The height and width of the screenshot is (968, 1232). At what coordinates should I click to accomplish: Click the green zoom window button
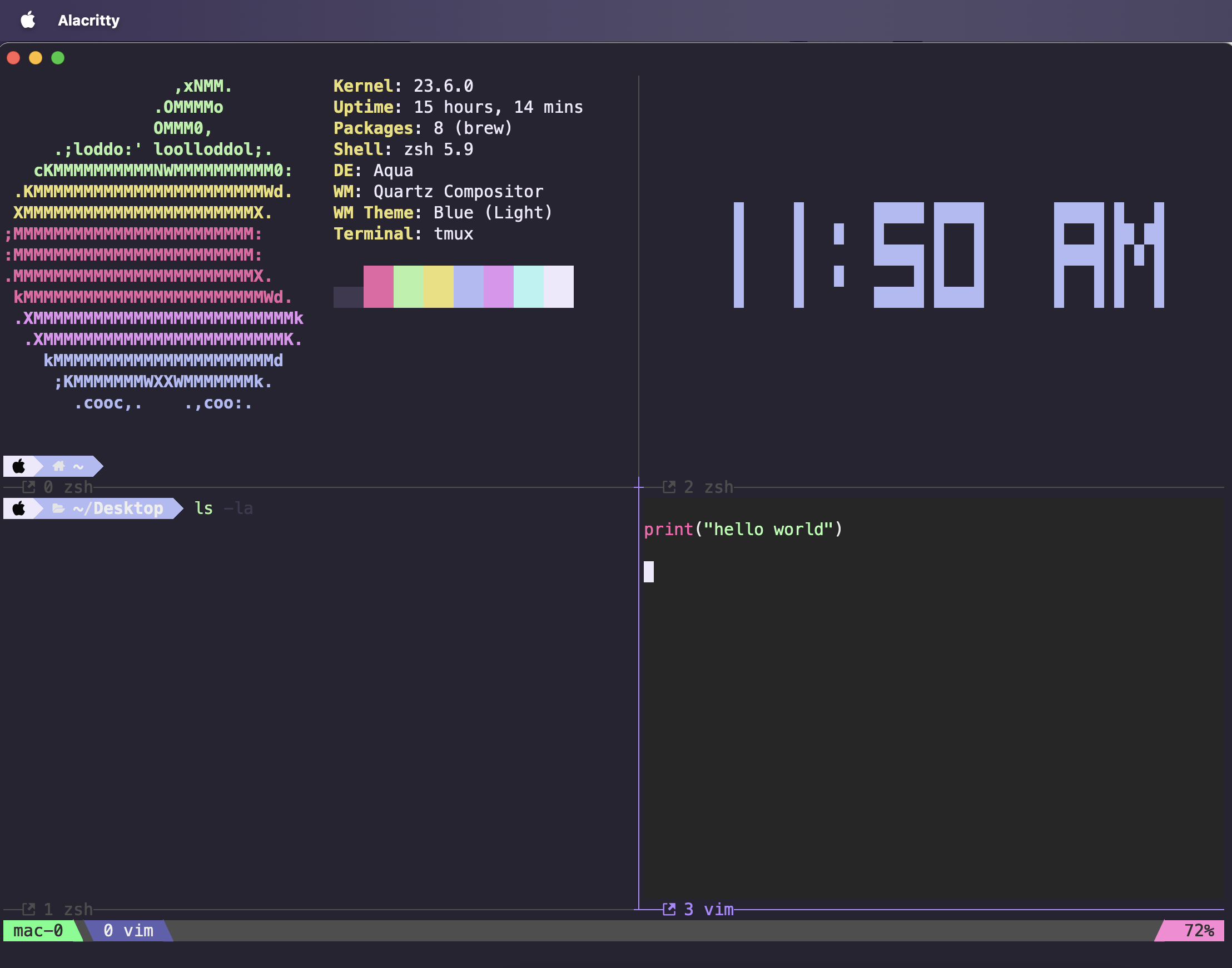click(x=58, y=58)
